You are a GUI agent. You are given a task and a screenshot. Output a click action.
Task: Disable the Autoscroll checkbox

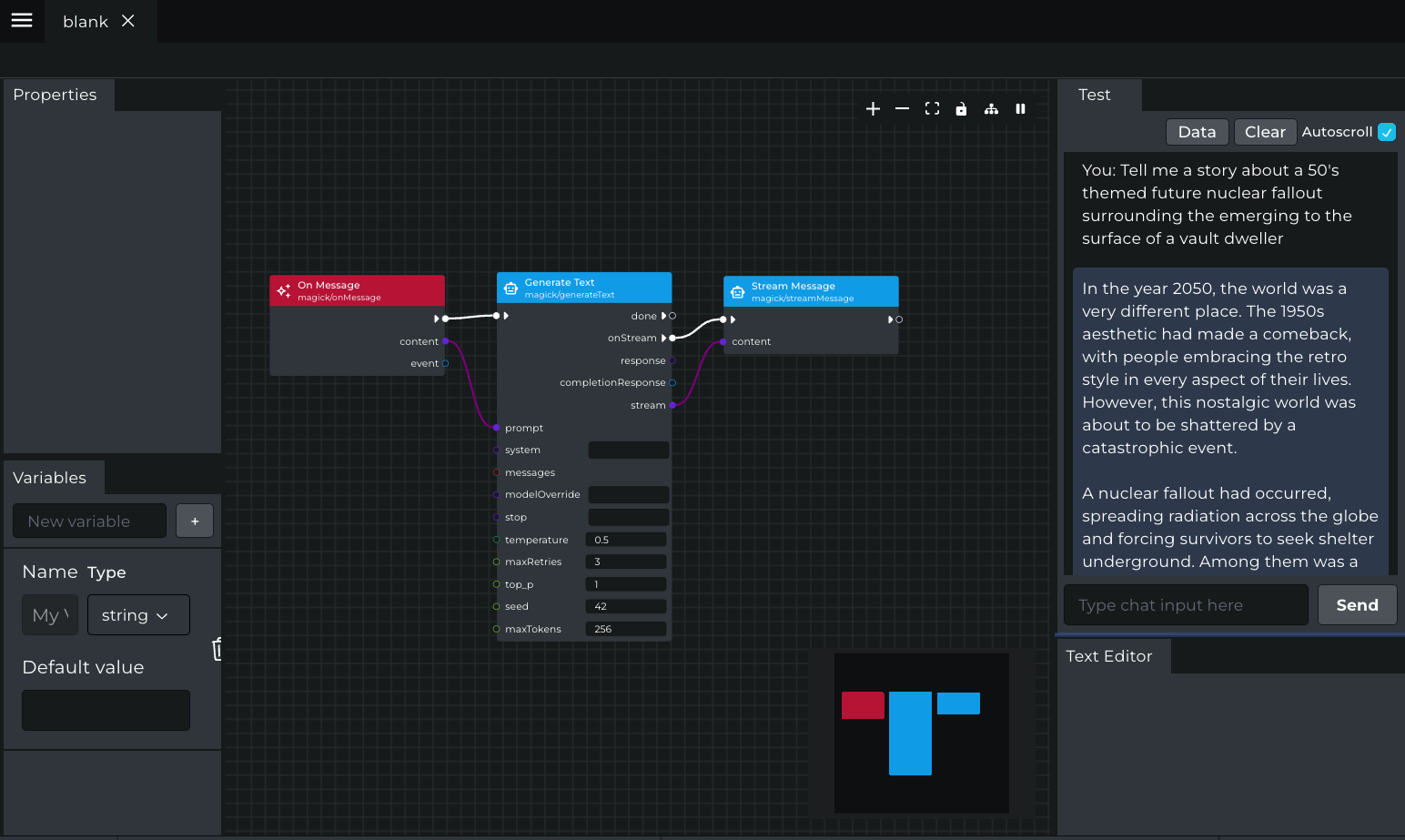1386,132
